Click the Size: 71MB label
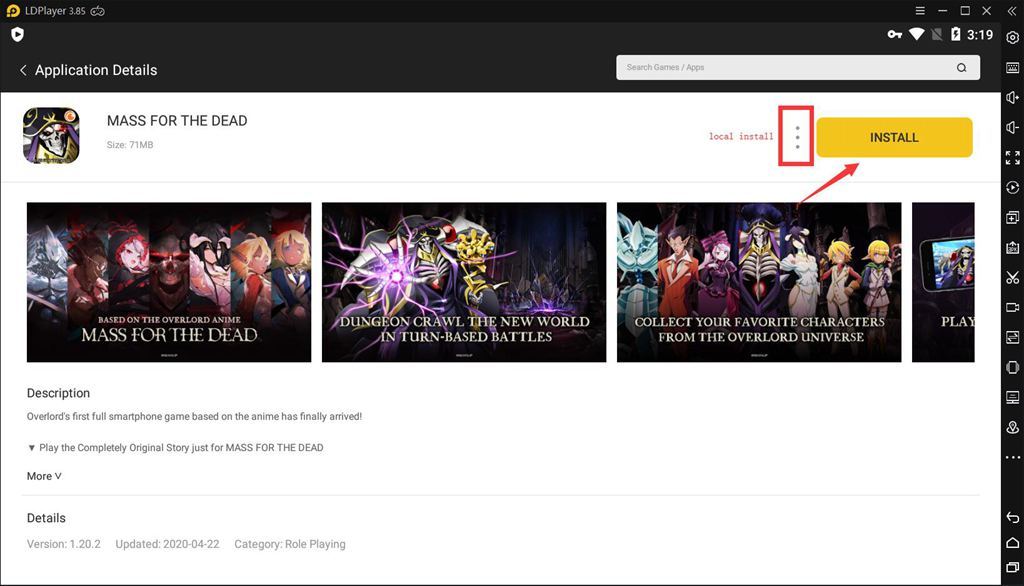 click(x=130, y=145)
